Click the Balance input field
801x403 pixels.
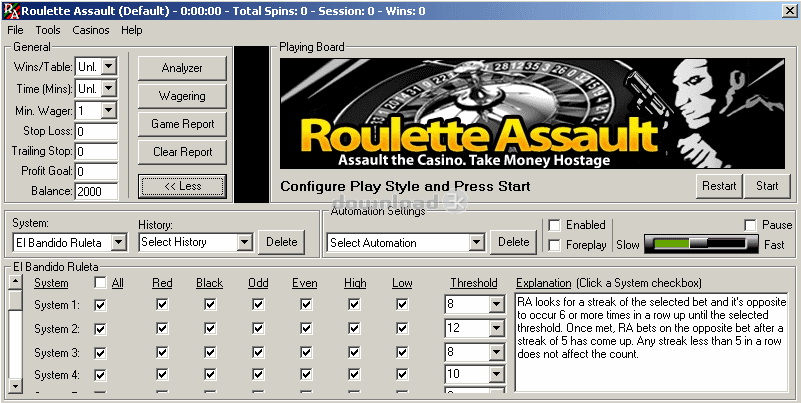97,192
